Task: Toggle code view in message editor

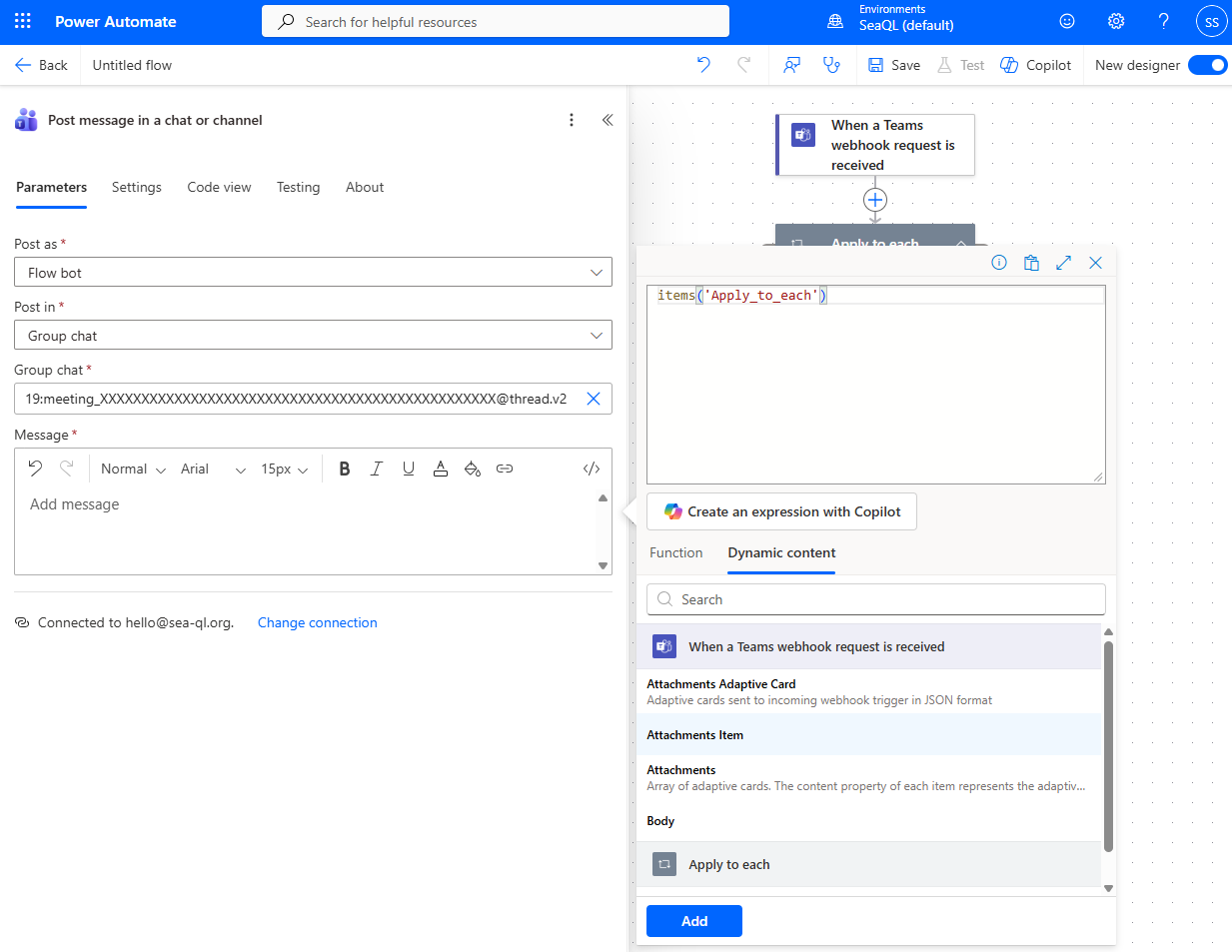Action: coord(592,469)
